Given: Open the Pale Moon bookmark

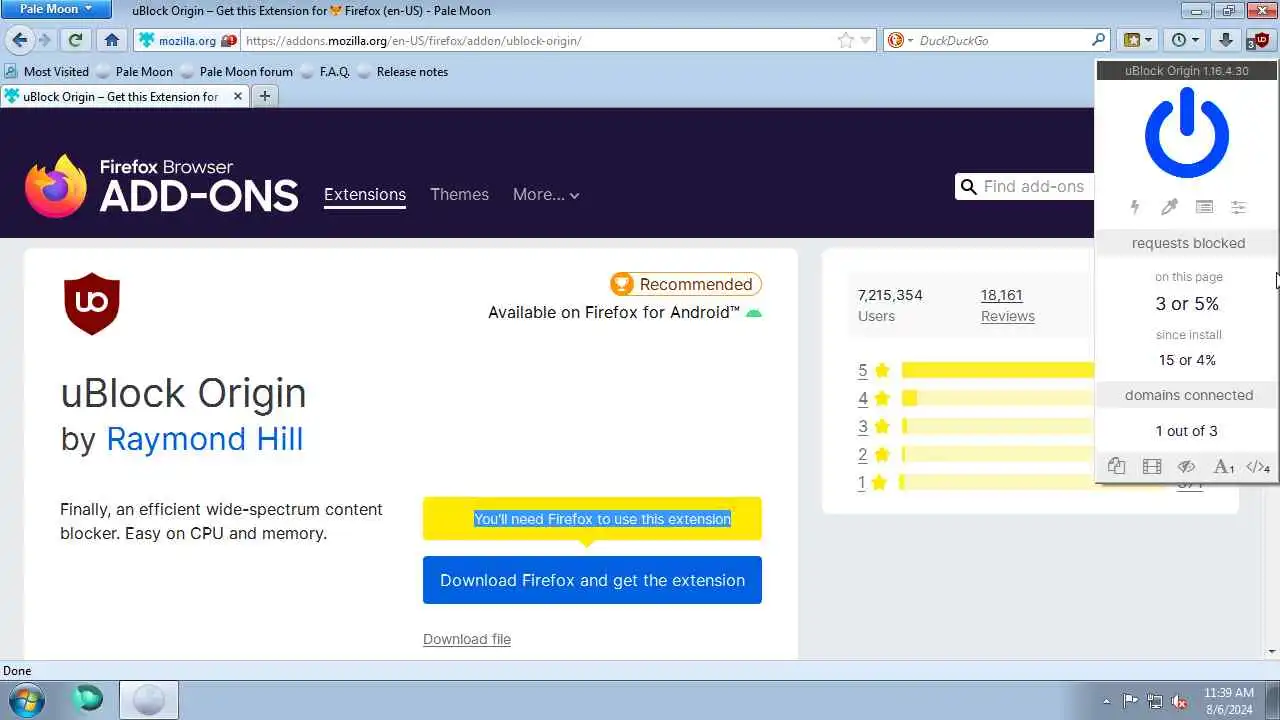Looking at the screenshot, I should tap(134, 71).
